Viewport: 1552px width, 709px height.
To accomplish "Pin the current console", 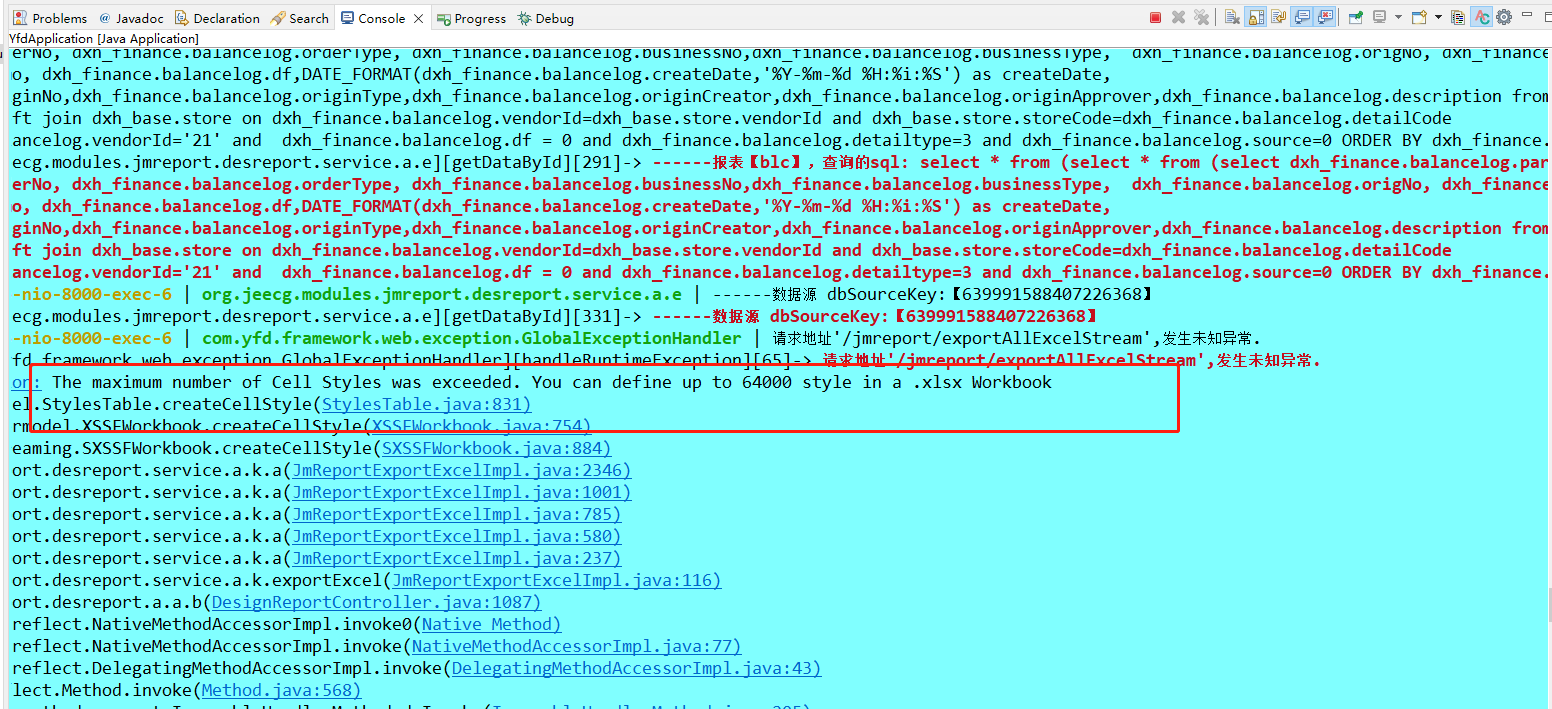I will click(x=1355, y=17).
